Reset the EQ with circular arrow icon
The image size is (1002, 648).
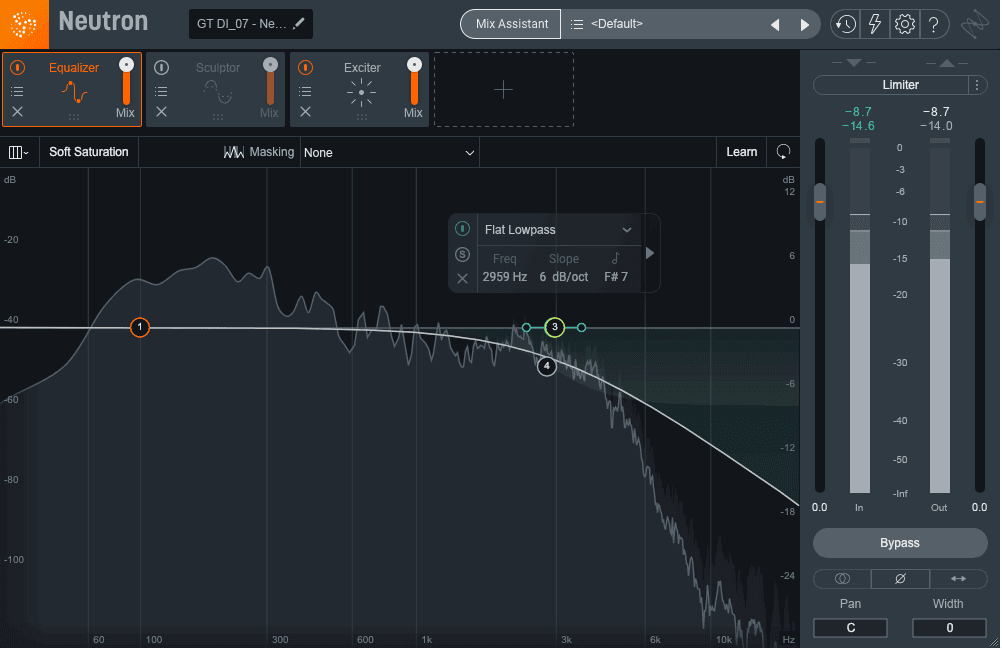point(783,152)
